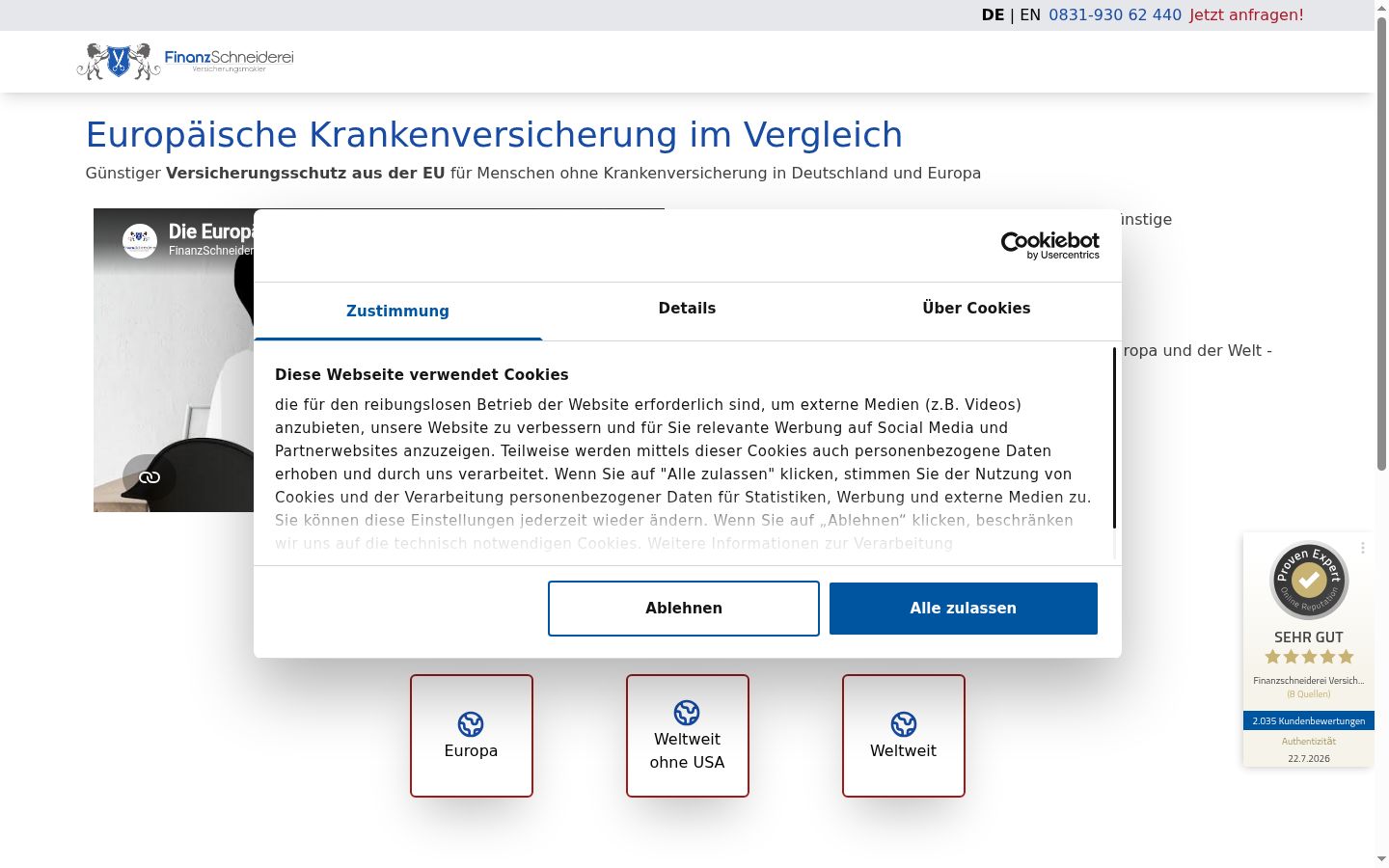This screenshot has height=868, width=1389.
Task: Click the Authentizität label in review widget
Action: [x=1309, y=742]
